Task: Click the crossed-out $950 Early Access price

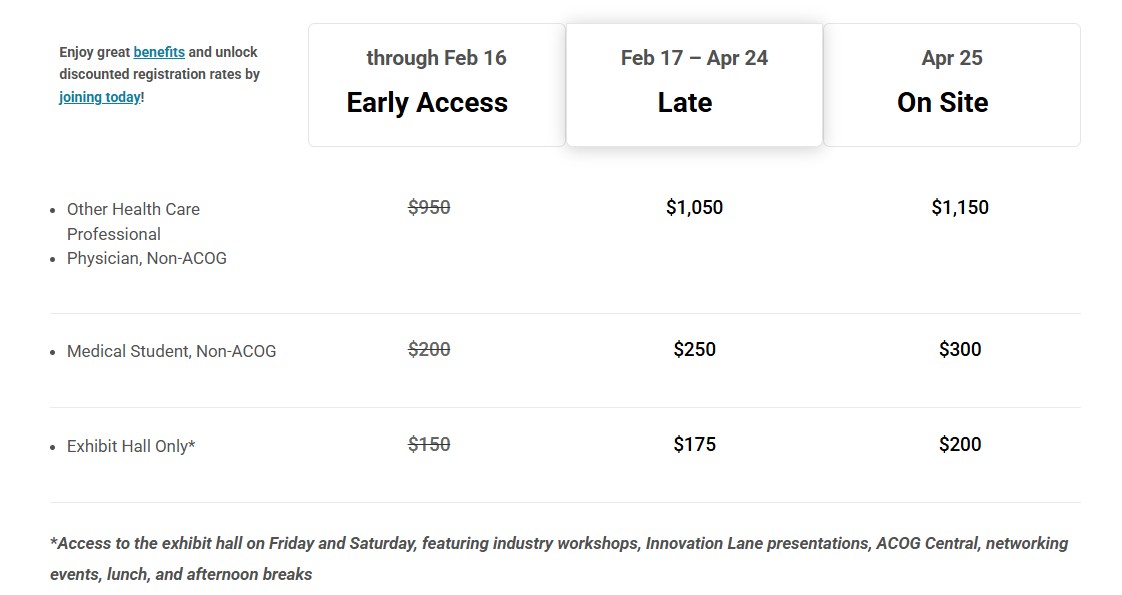Action: pyautogui.click(x=429, y=207)
